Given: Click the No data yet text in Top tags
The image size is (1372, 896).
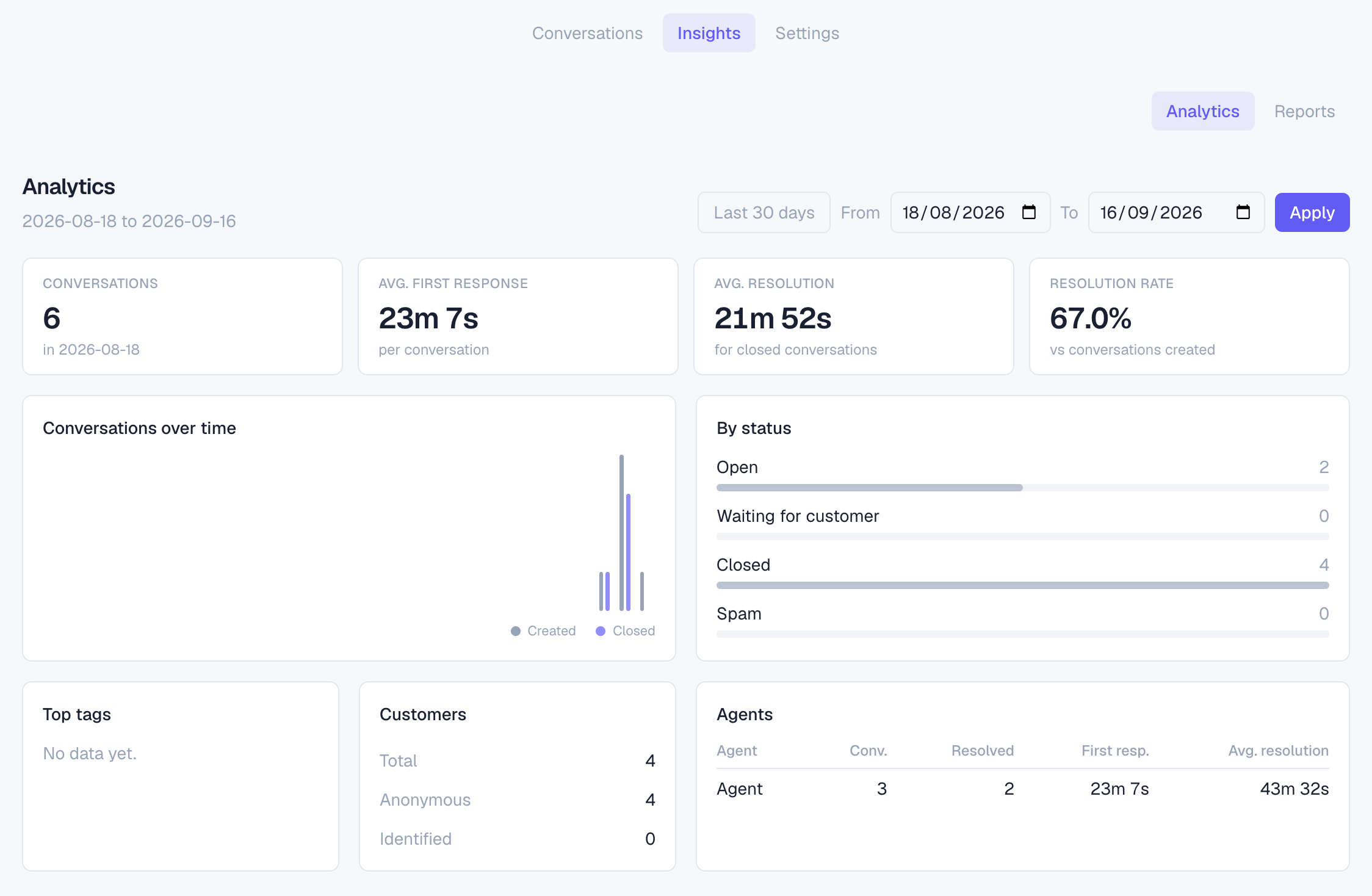Looking at the screenshot, I should tap(90, 753).
